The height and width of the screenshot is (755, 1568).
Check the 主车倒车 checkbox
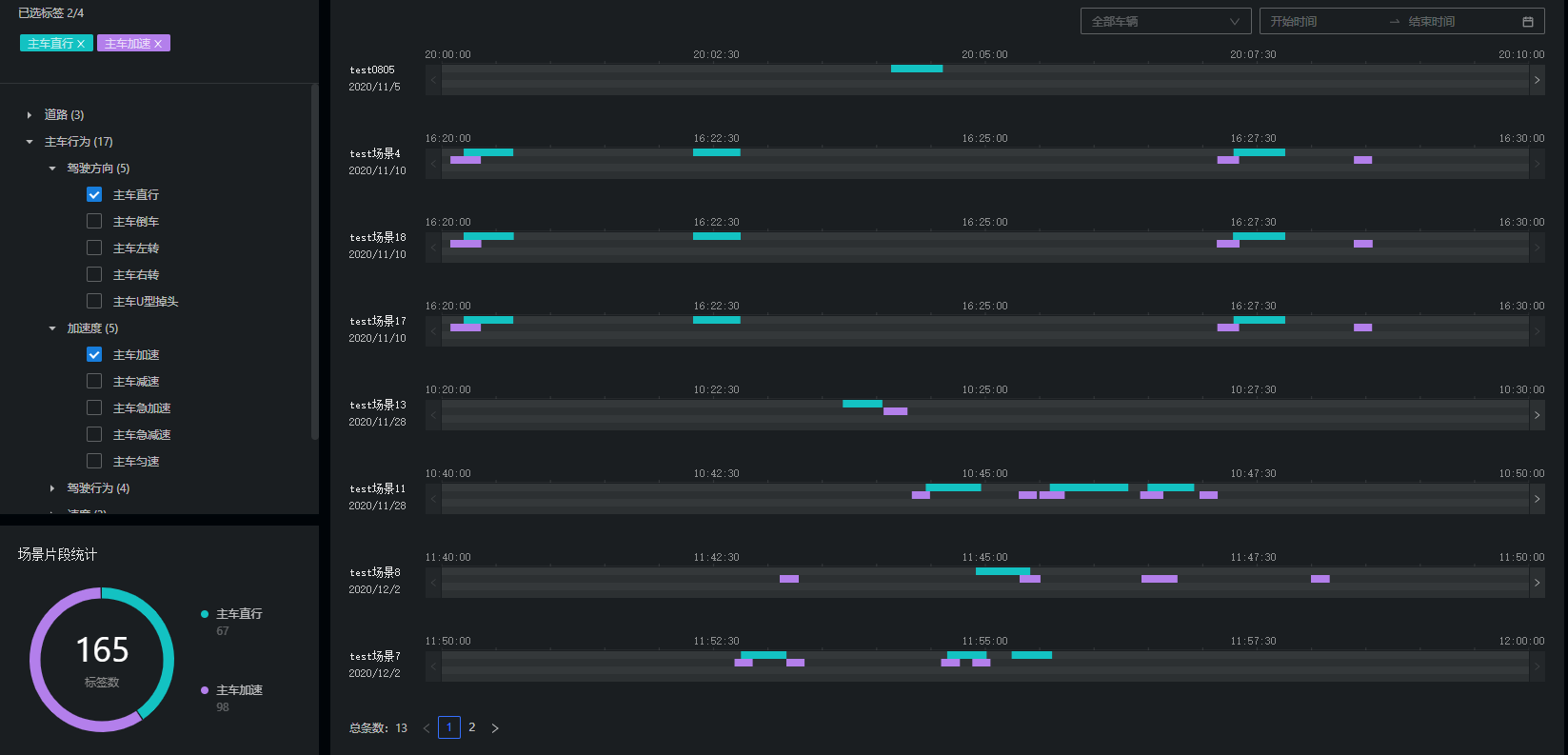point(94,221)
